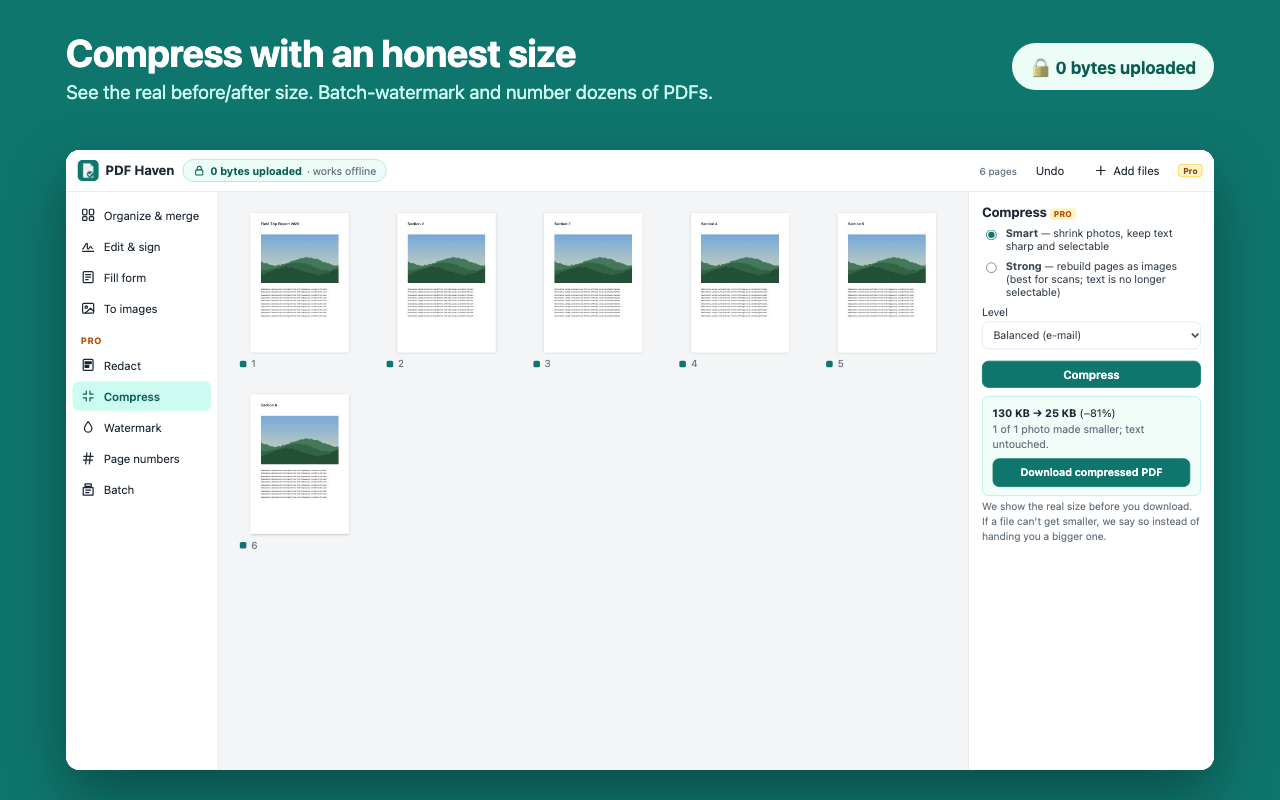Click the plus icon beside Add files
This screenshot has height=800, width=1280.
coord(1101,171)
